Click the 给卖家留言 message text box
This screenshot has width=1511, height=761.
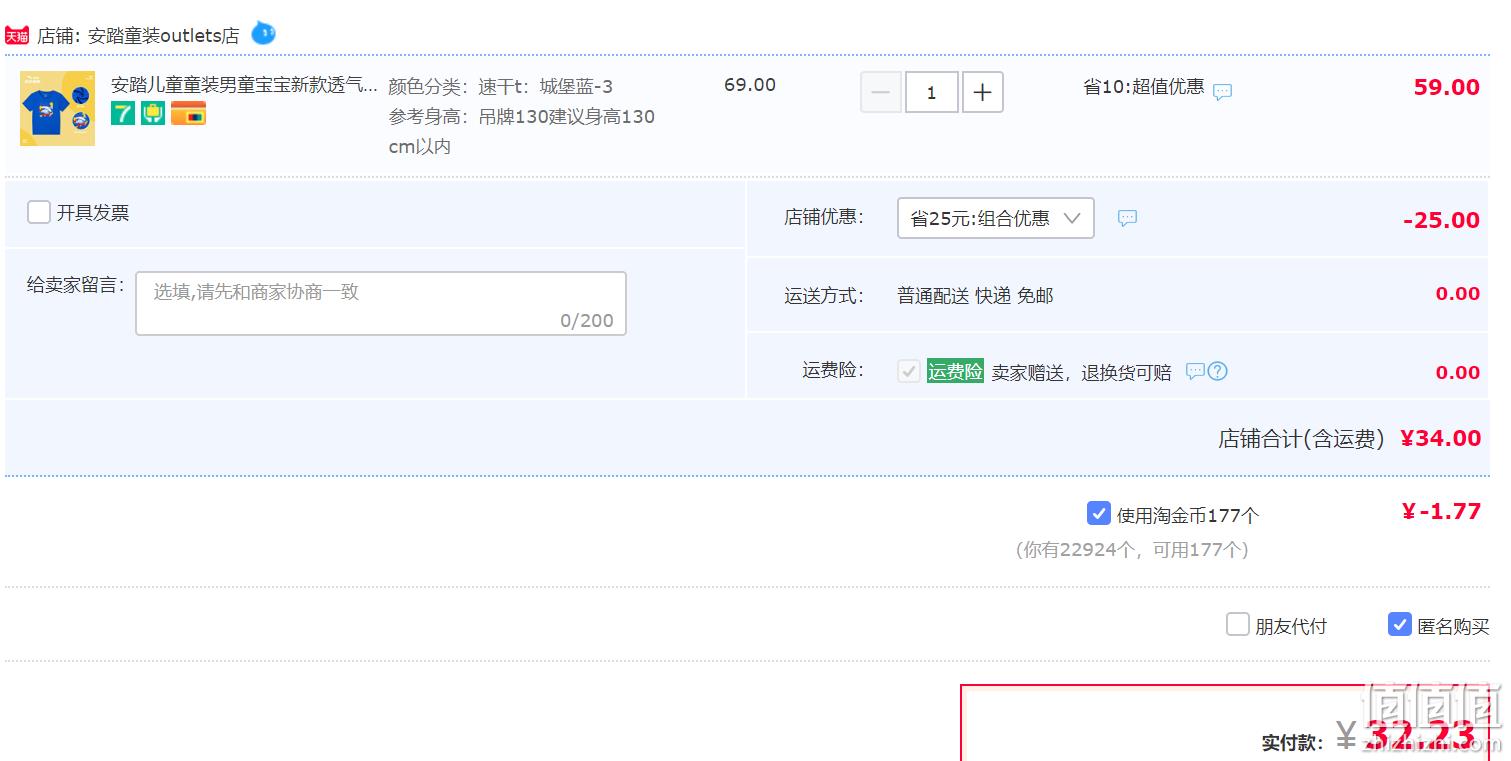pos(381,303)
